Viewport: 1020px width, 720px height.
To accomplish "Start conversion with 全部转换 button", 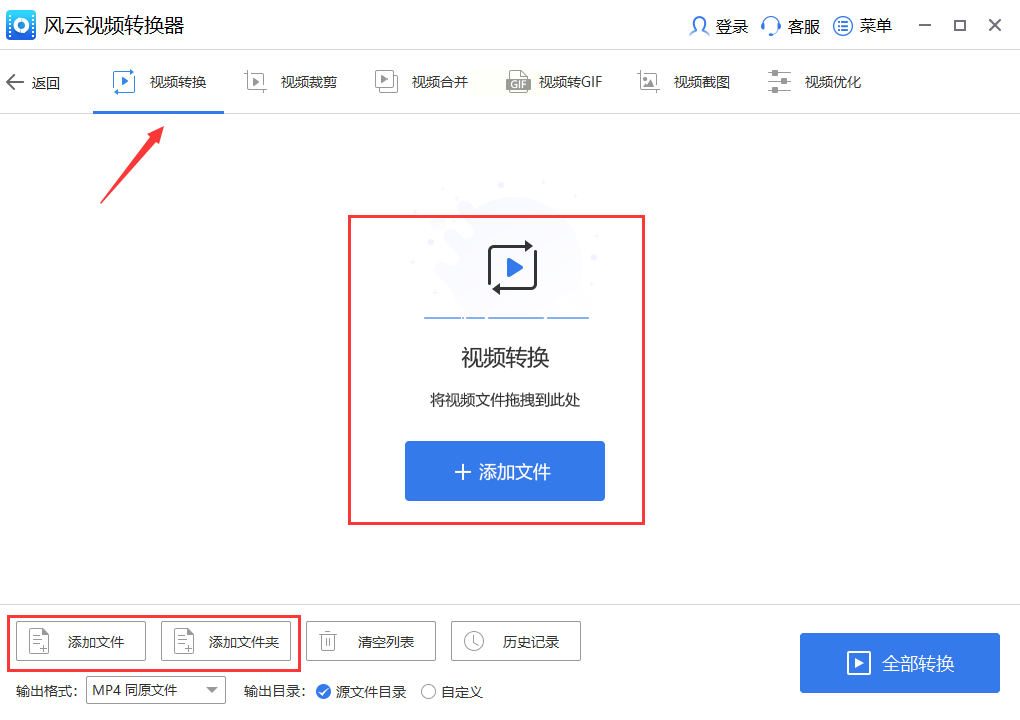I will pyautogui.click(x=900, y=663).
